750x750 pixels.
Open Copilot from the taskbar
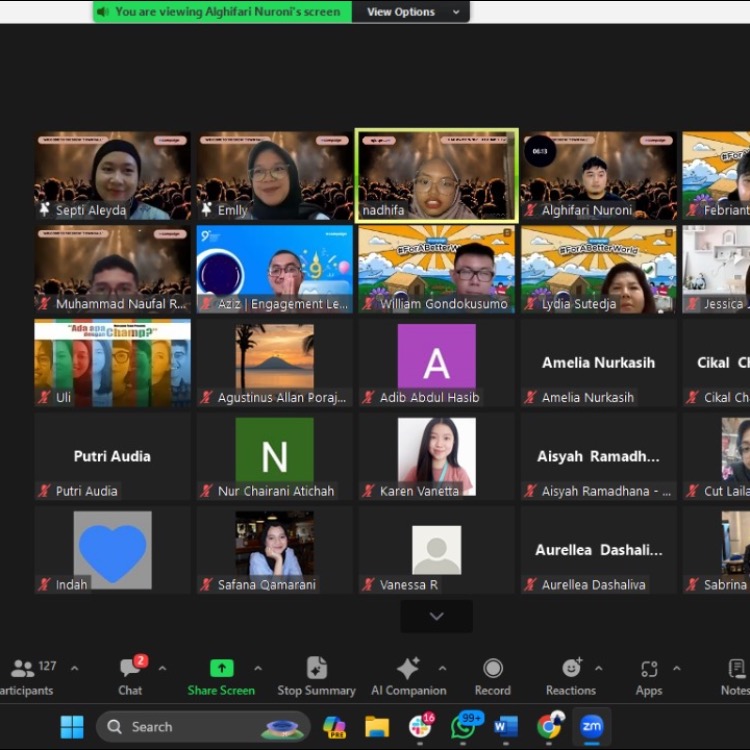tap(334, 727)
